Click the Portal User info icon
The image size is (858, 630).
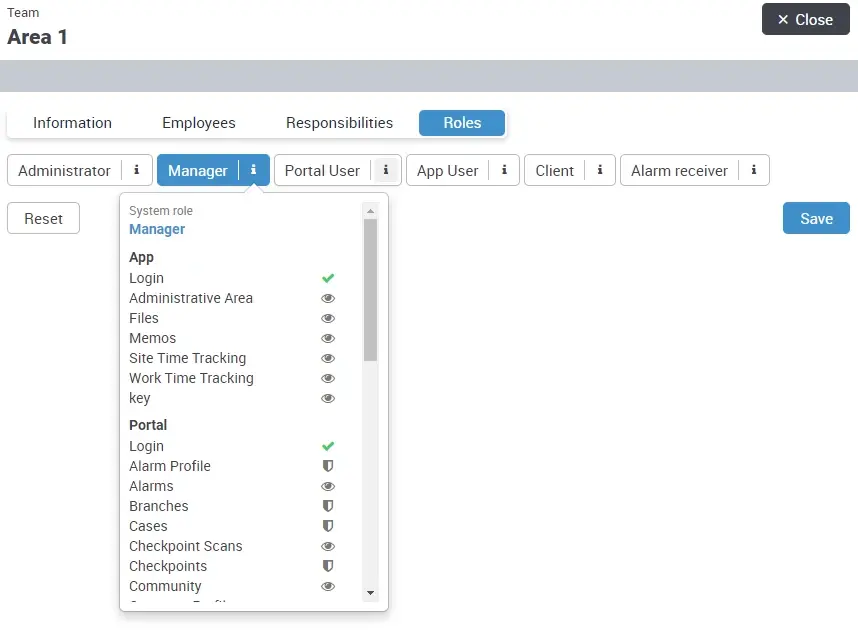click(385, 170)
